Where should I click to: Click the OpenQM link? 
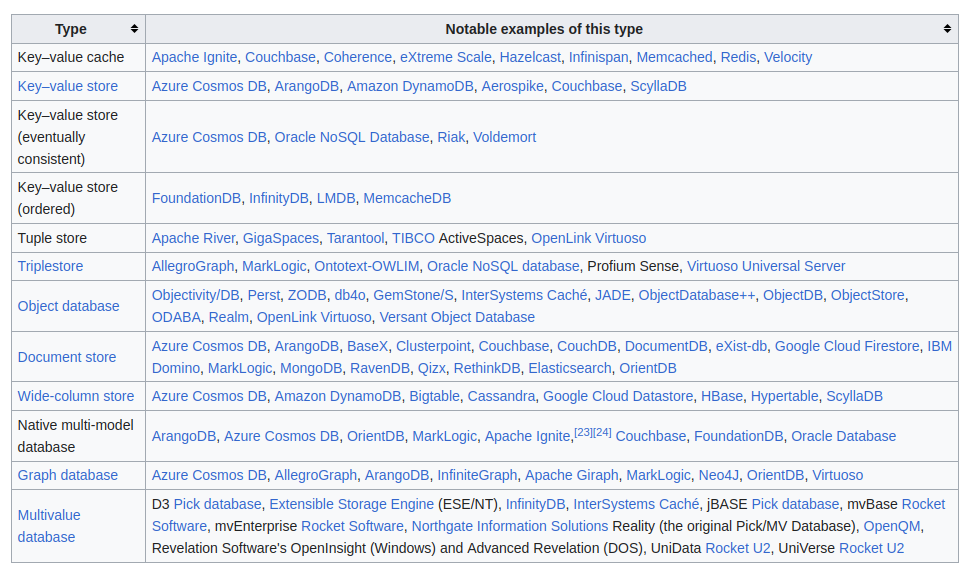893,526
